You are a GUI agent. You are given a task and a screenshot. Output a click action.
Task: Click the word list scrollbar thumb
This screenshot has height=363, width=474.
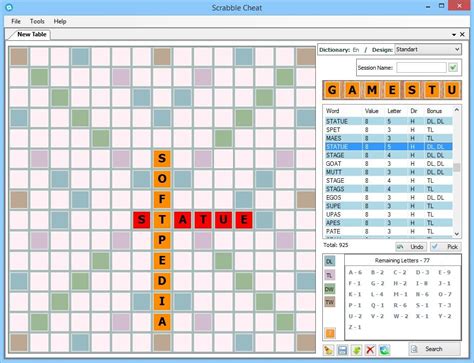pyautogui.click(x=457, y=167)
